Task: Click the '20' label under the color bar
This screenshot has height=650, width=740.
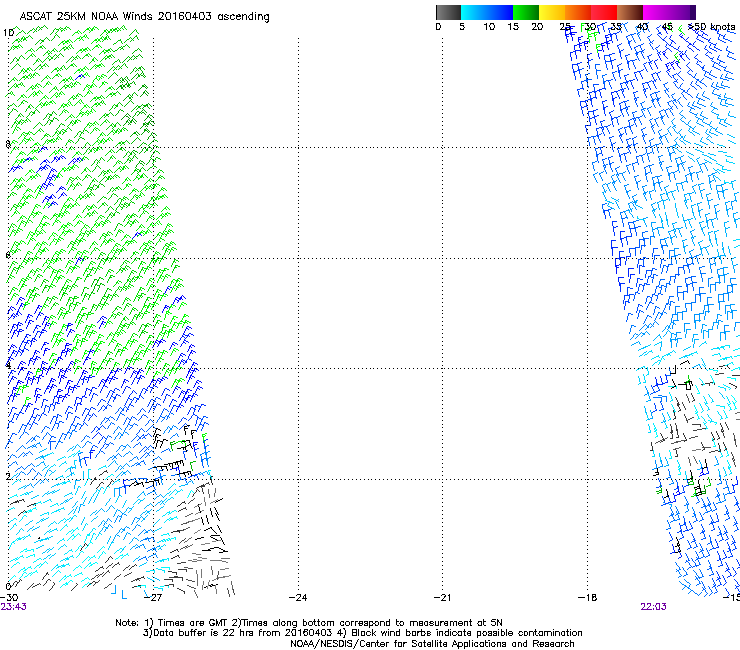Action: pos(537,27)
